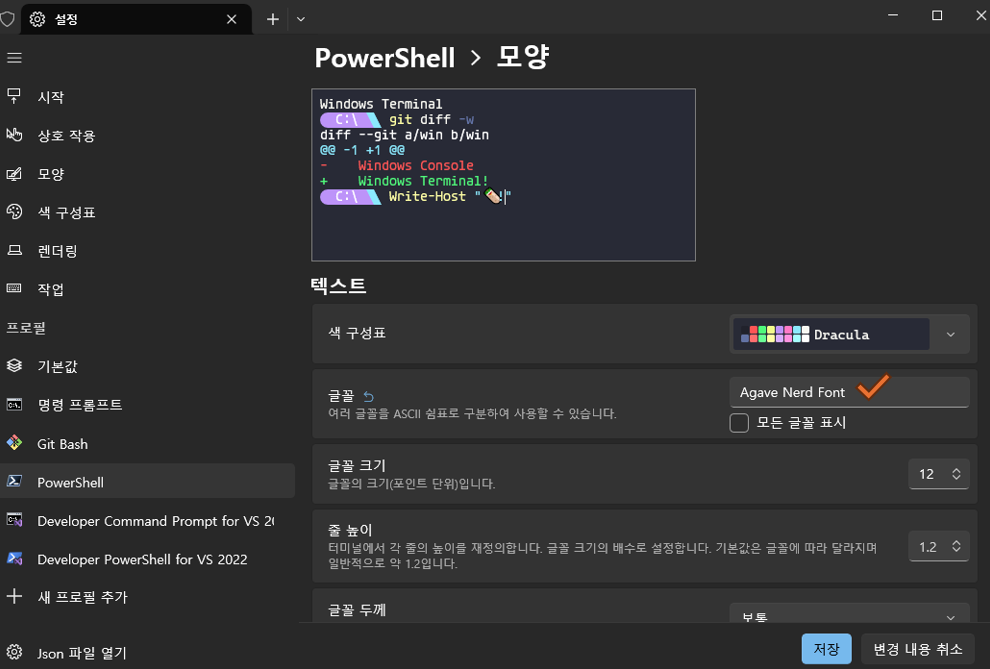Viewport: 990px width, 669px height.
Task: Close the 설정 tab
Action: 232,20
